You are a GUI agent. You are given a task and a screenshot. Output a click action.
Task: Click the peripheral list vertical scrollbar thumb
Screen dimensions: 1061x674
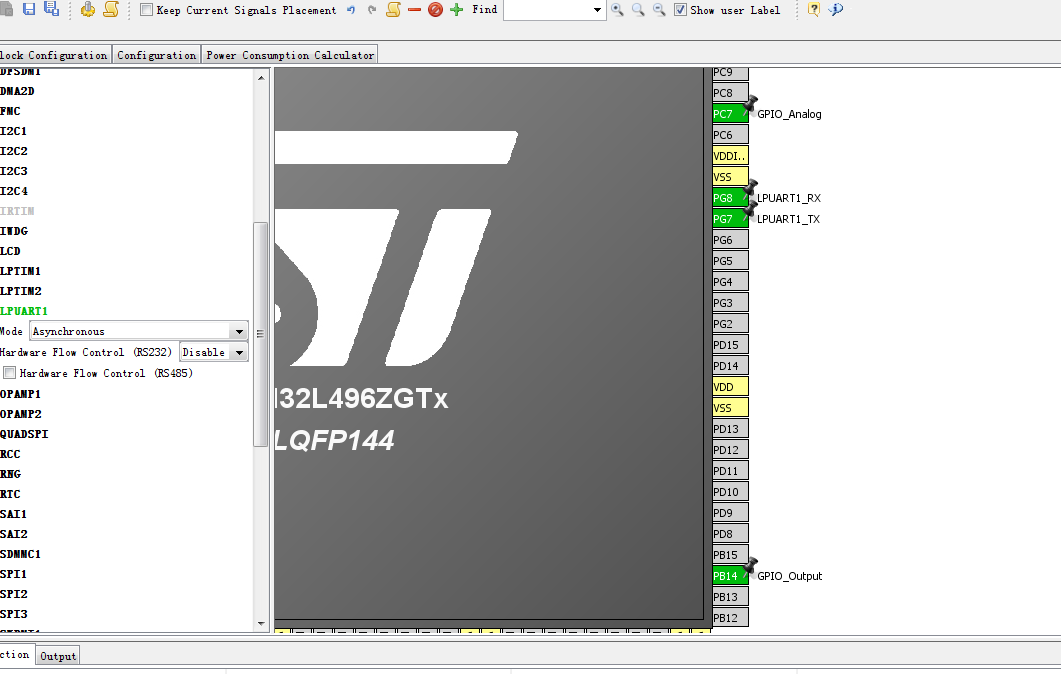coord(261,334)
